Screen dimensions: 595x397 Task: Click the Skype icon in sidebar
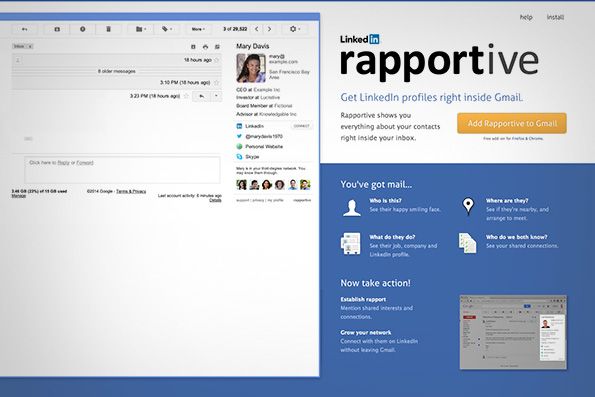point(239,157)
